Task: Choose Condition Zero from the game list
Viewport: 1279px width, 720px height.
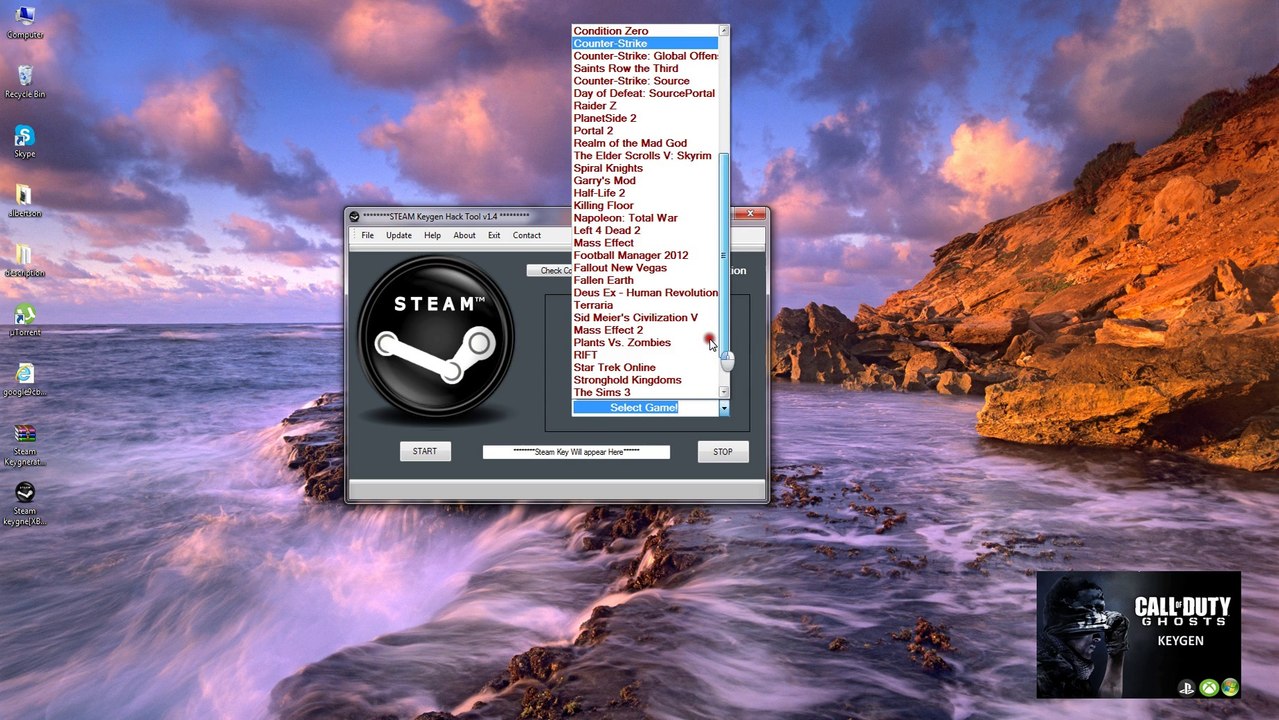Action: coord(645,31)
